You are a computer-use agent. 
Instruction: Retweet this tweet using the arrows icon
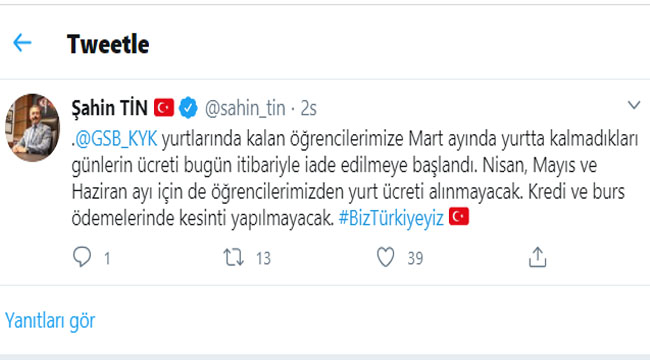click(233, 257)
